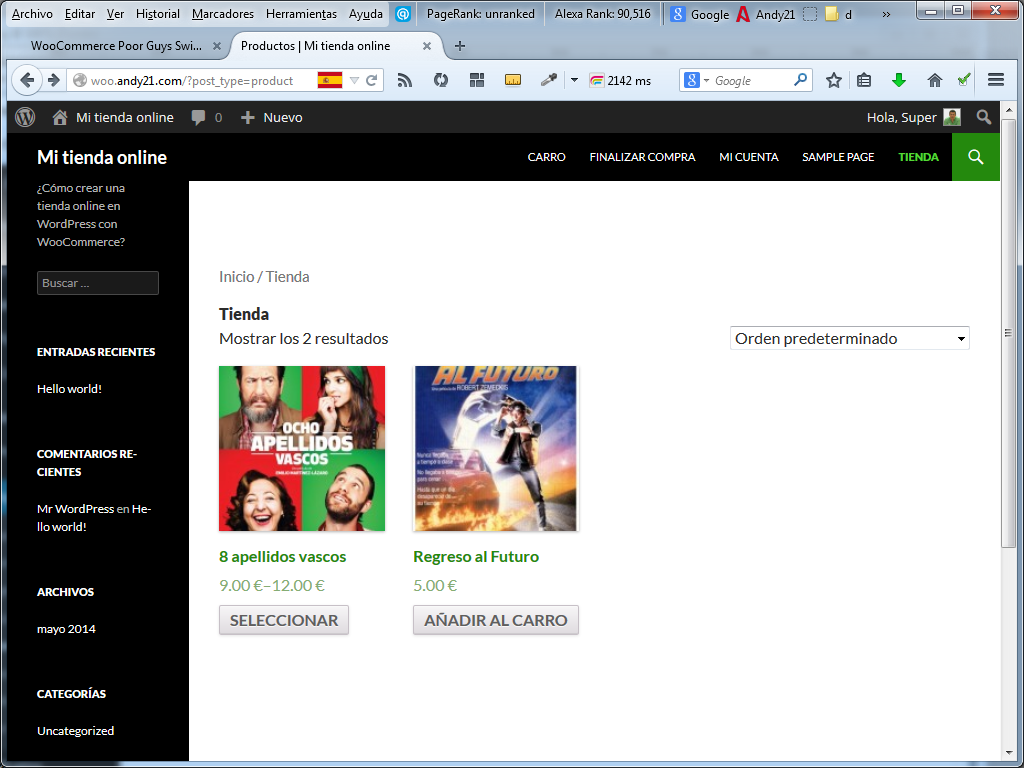Viewport: 1024px width, 768px height.
Task: Open the Orden predeterminado sorting dropdown
Action: 850,338
